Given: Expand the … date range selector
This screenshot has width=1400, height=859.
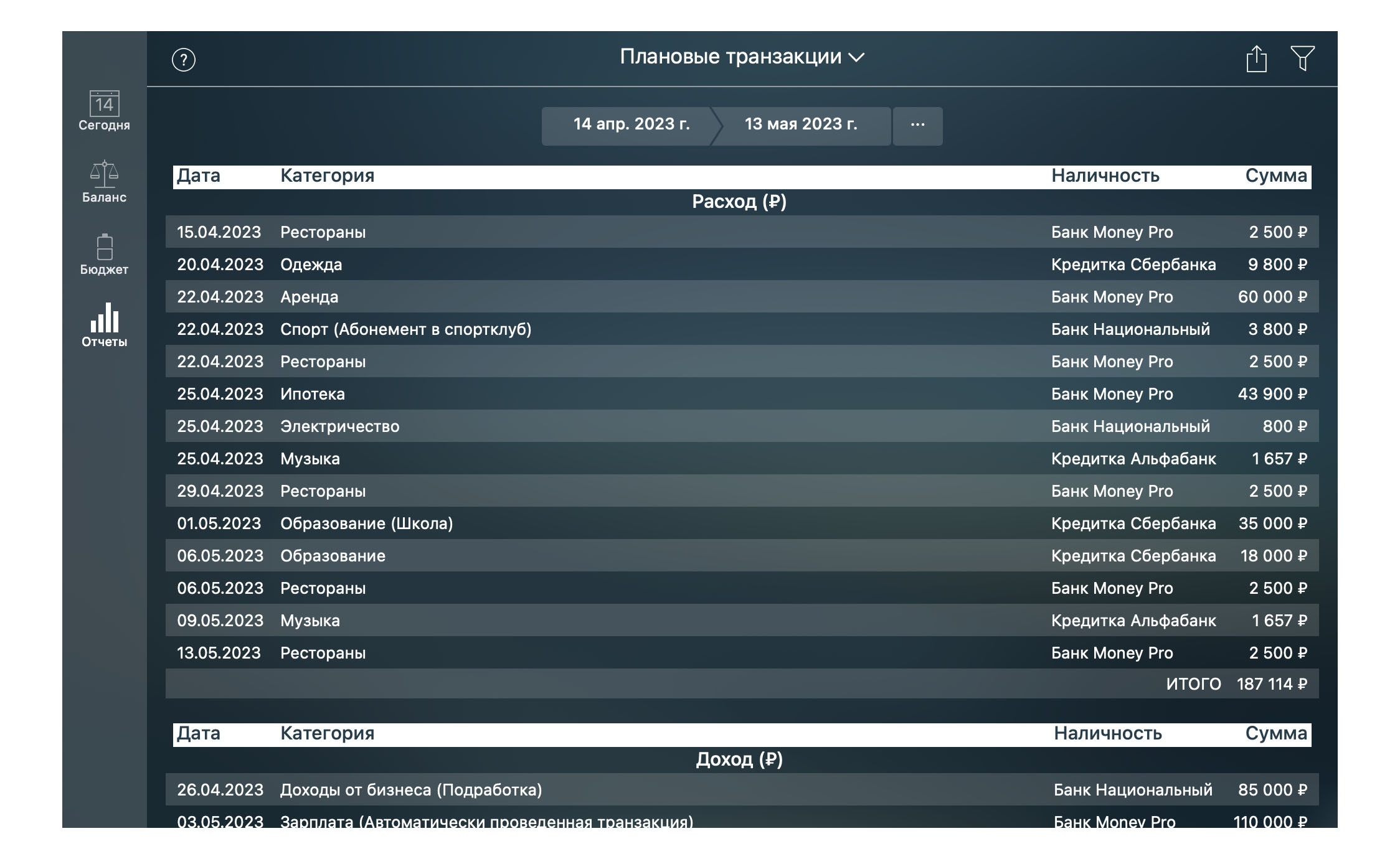Looking at the screenshot, I should pyautogui.click(x=916, y=124).
